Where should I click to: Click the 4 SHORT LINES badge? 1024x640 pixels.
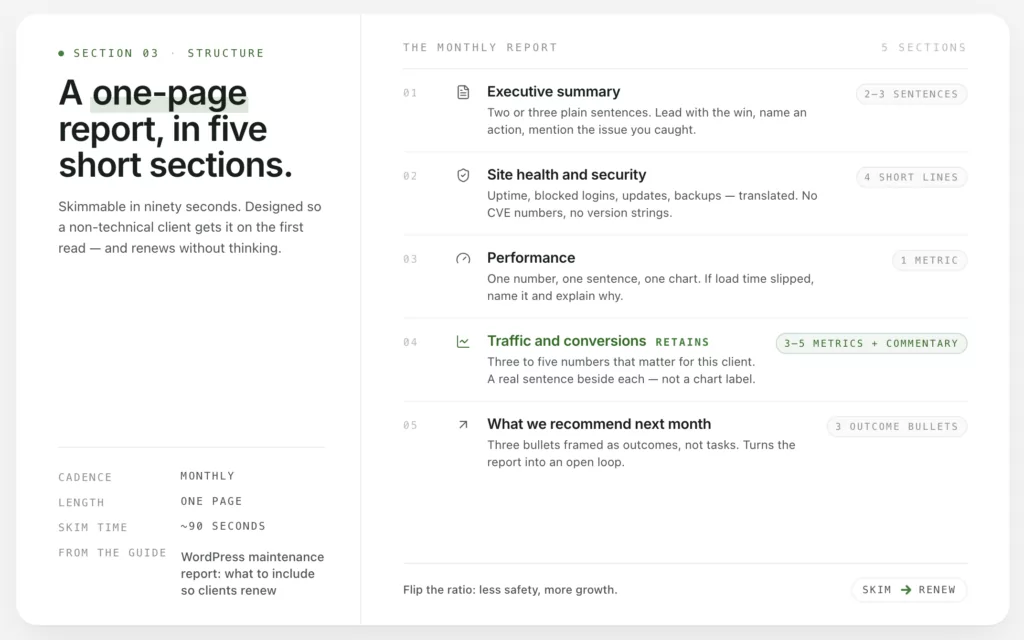click(x=911, y=177)
